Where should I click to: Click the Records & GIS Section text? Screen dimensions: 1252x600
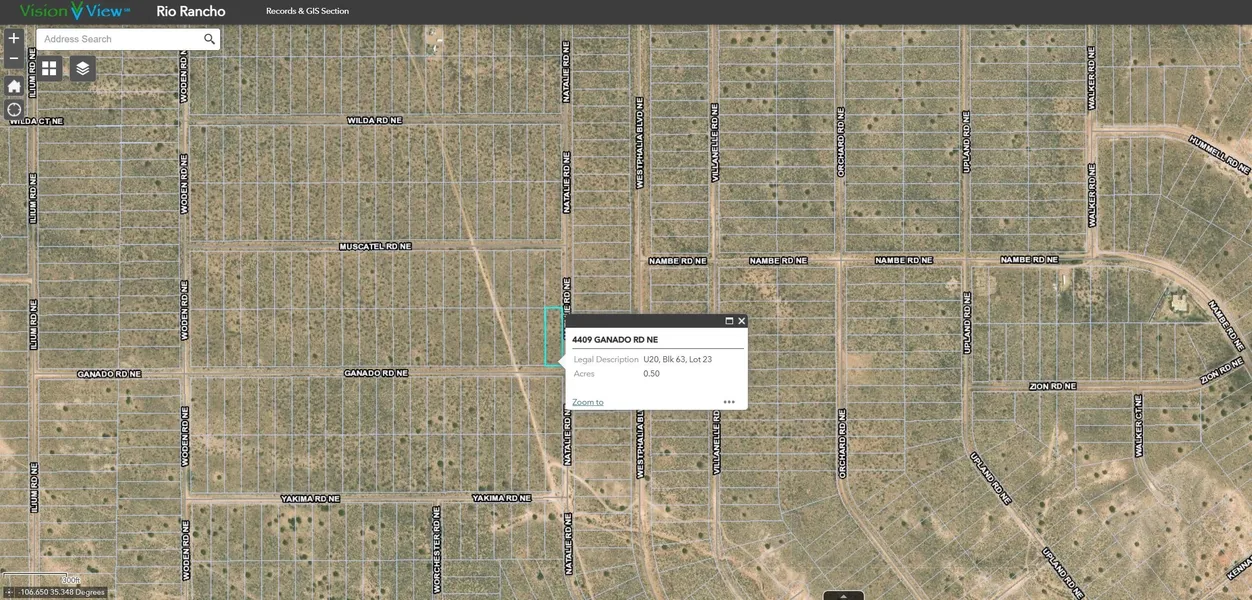click(x=307, y=11)
